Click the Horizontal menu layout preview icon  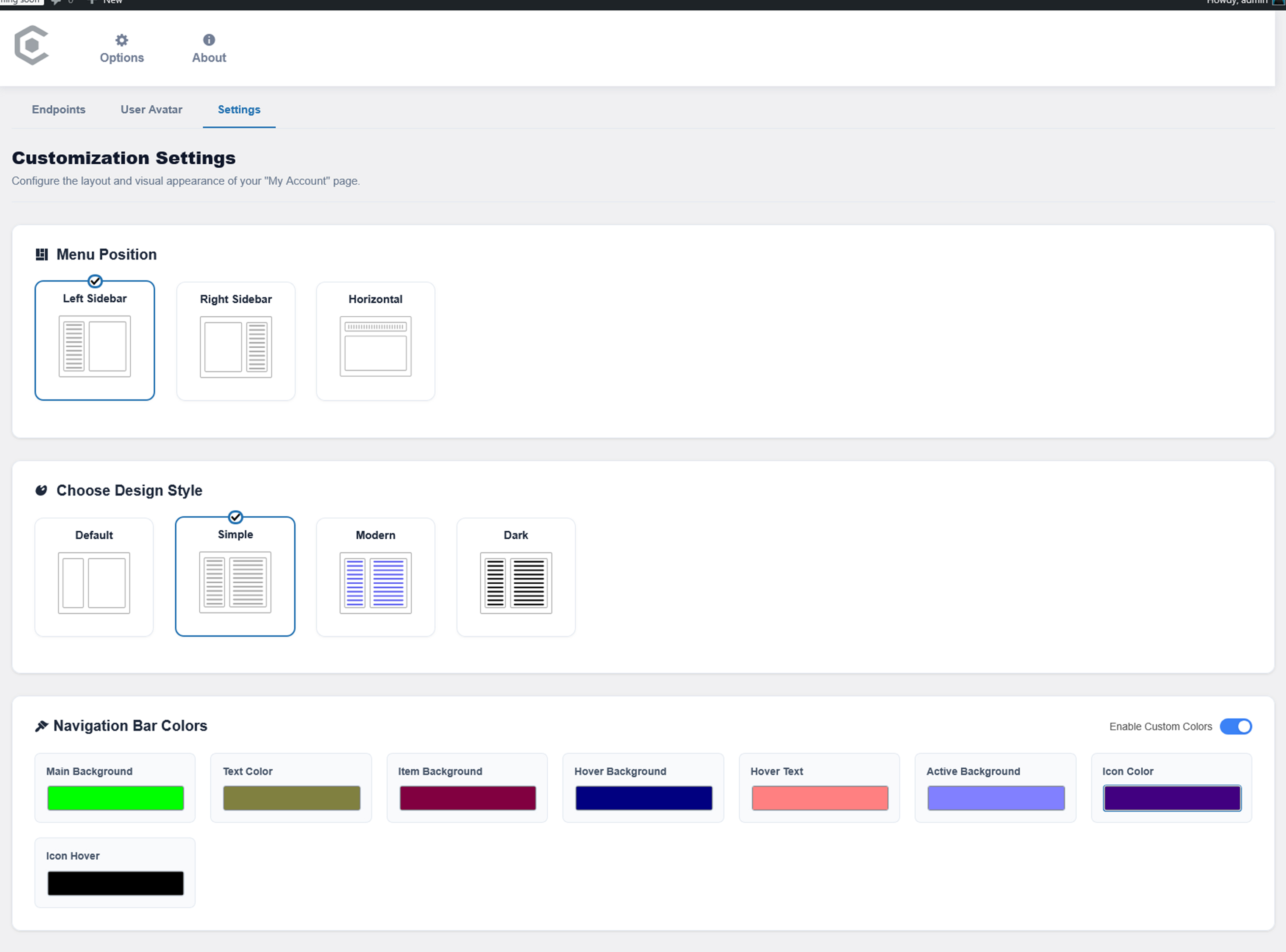click(375, 346)
